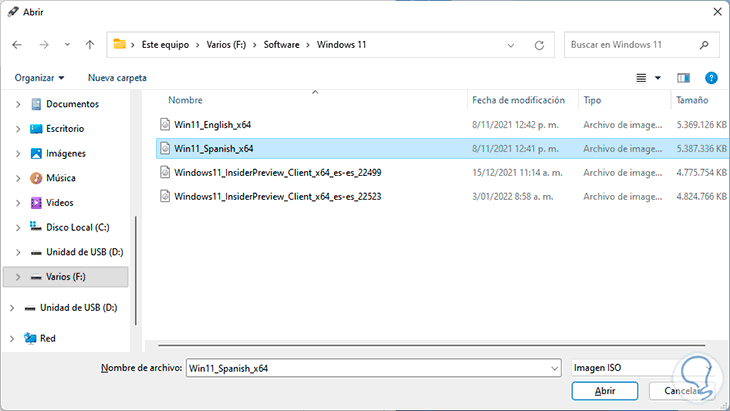Click the sidebar vertical scrollbar
This screenshot has width=730, height=411.
(135, 270)
